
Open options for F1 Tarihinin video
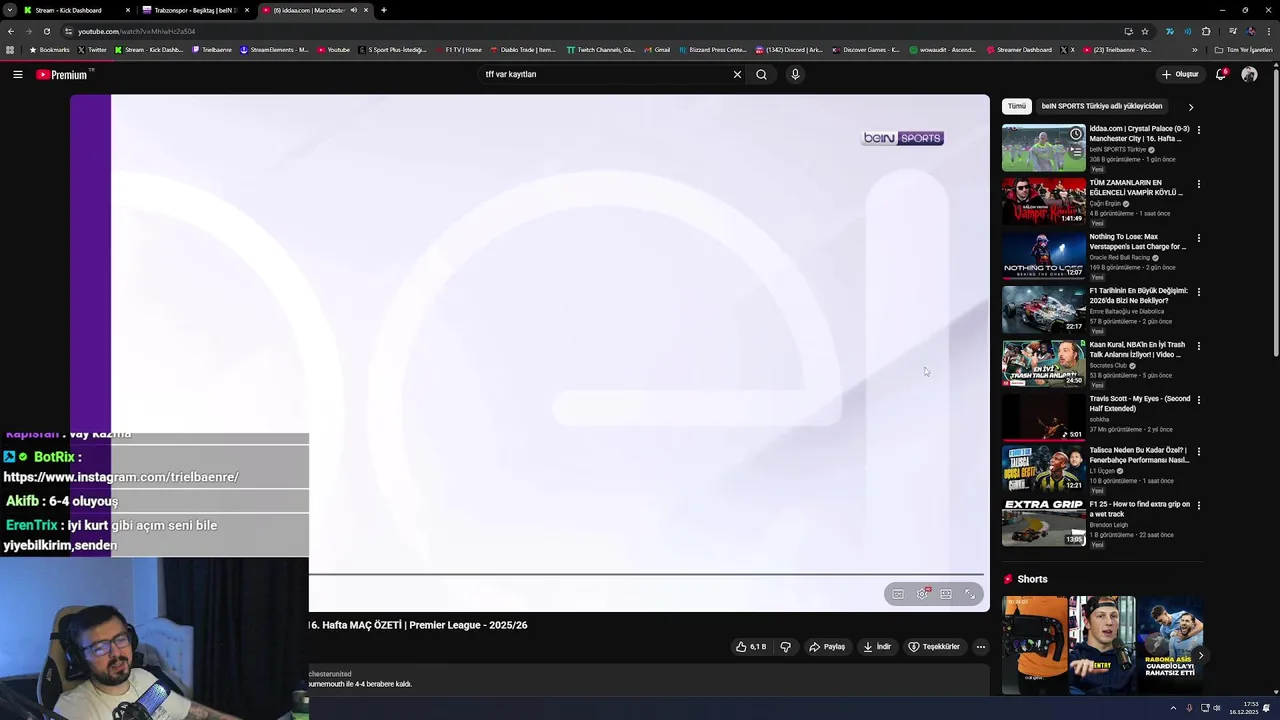[x=1198, y=292]
